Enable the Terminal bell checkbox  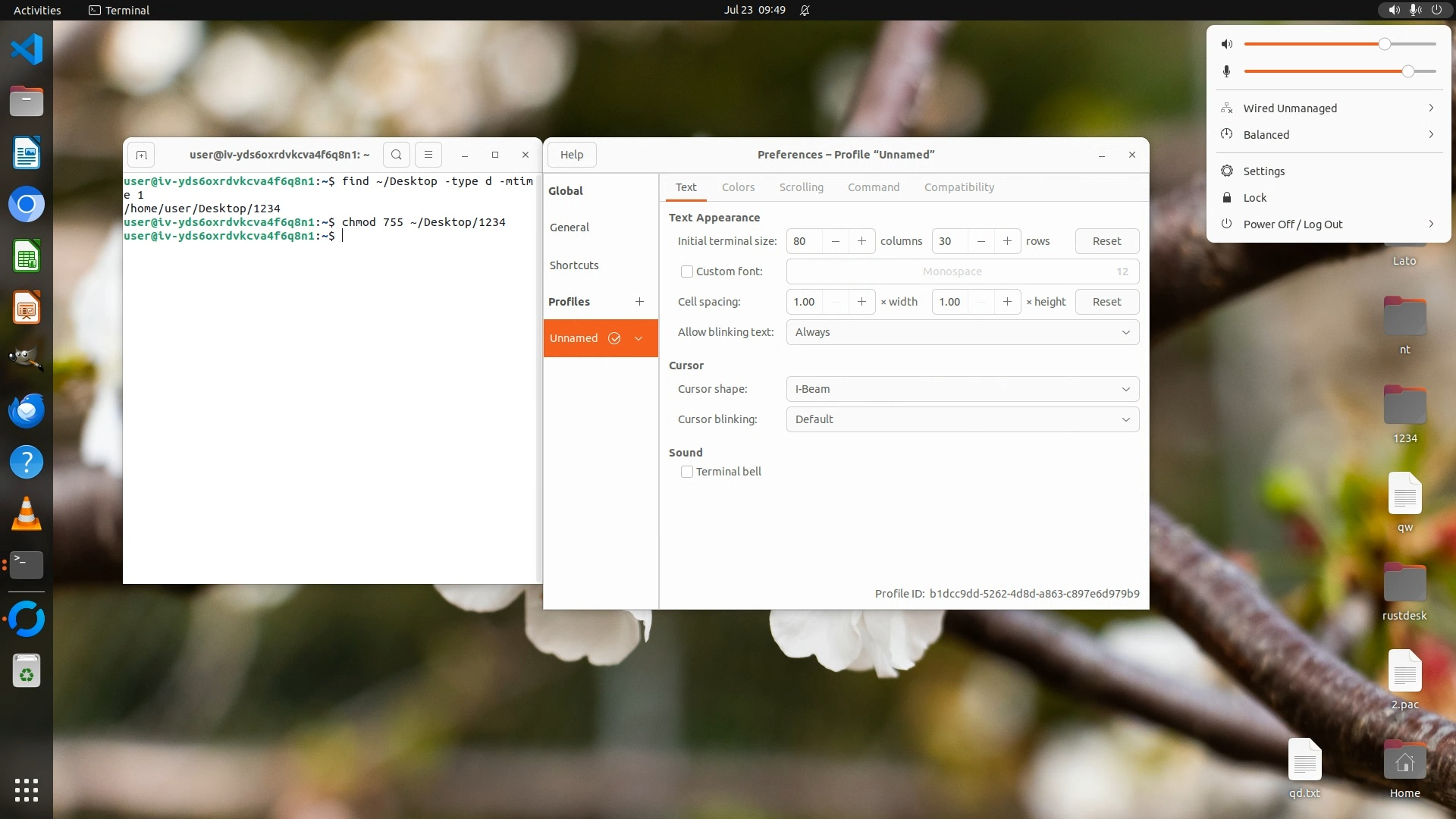click(x=687, y=472)
